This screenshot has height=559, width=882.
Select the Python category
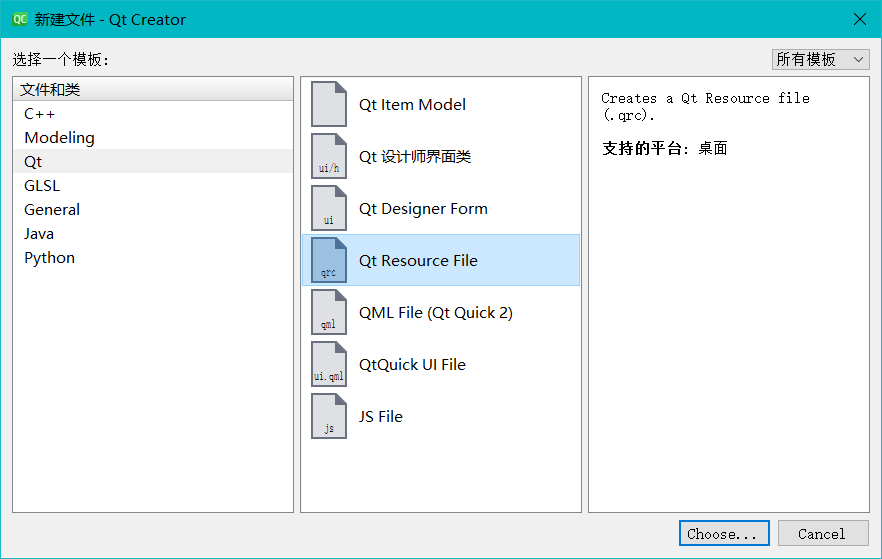click(153, 258)
